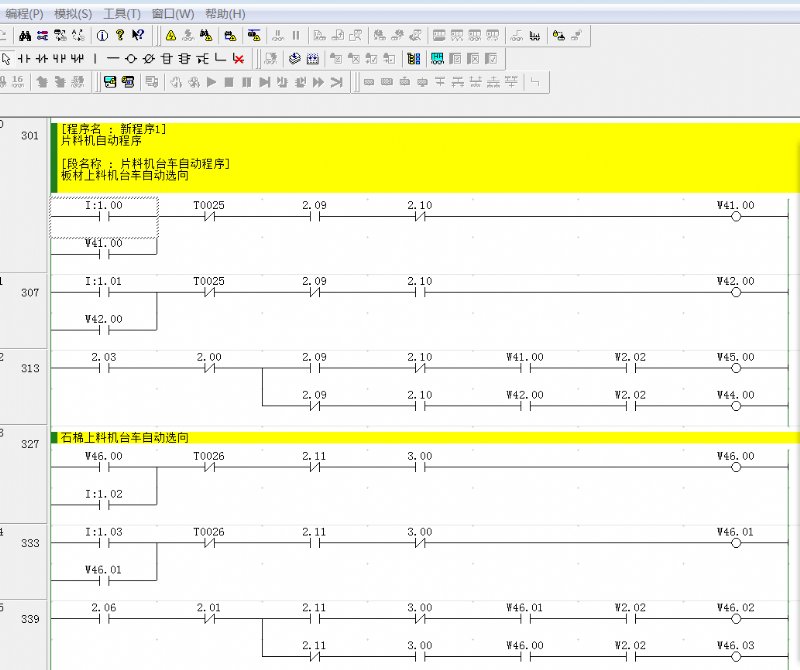
Task: Choose the new horizontal line tool
Action: tap(113, 58)
